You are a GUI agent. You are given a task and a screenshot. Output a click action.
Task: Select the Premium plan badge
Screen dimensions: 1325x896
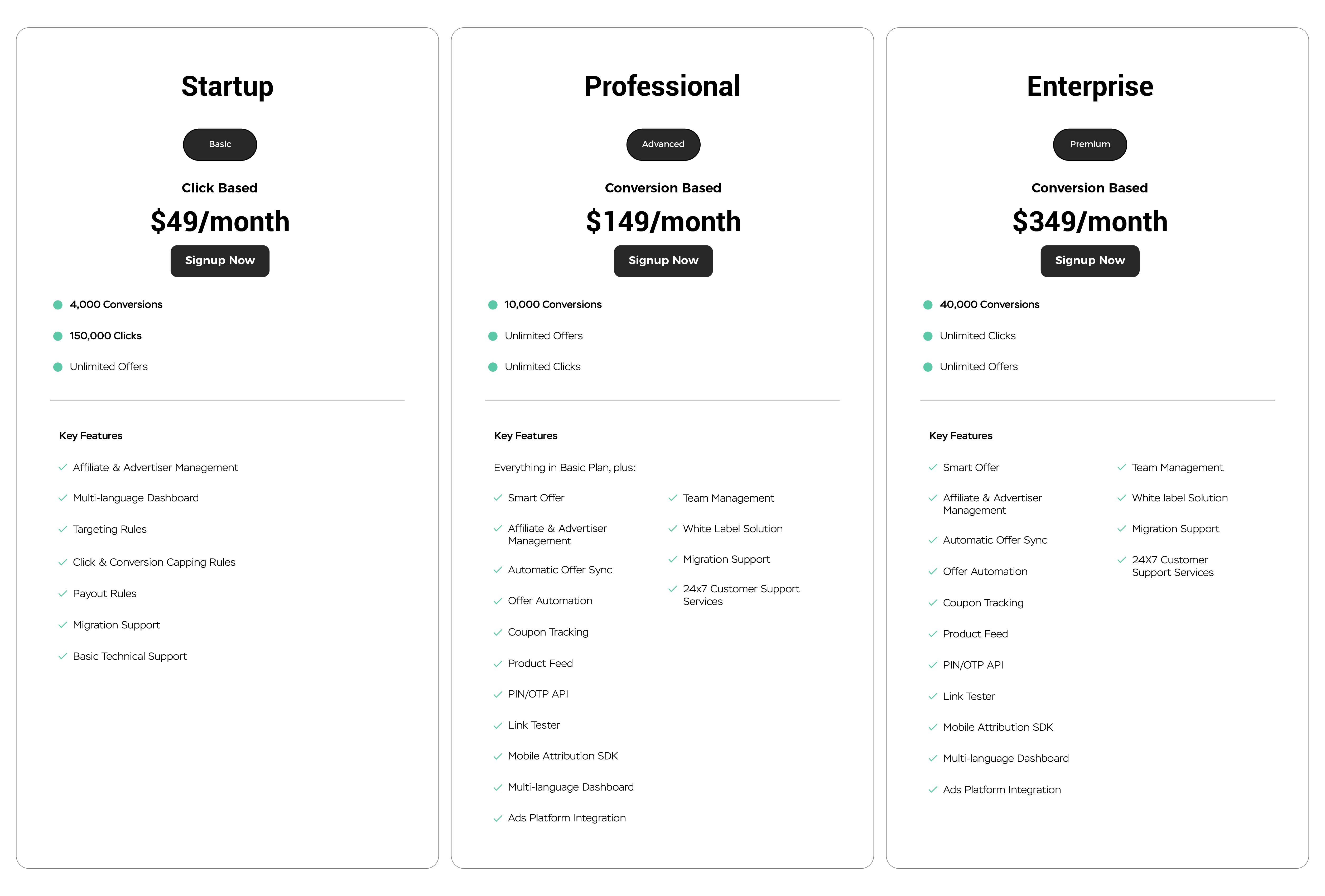point(1090,144)
